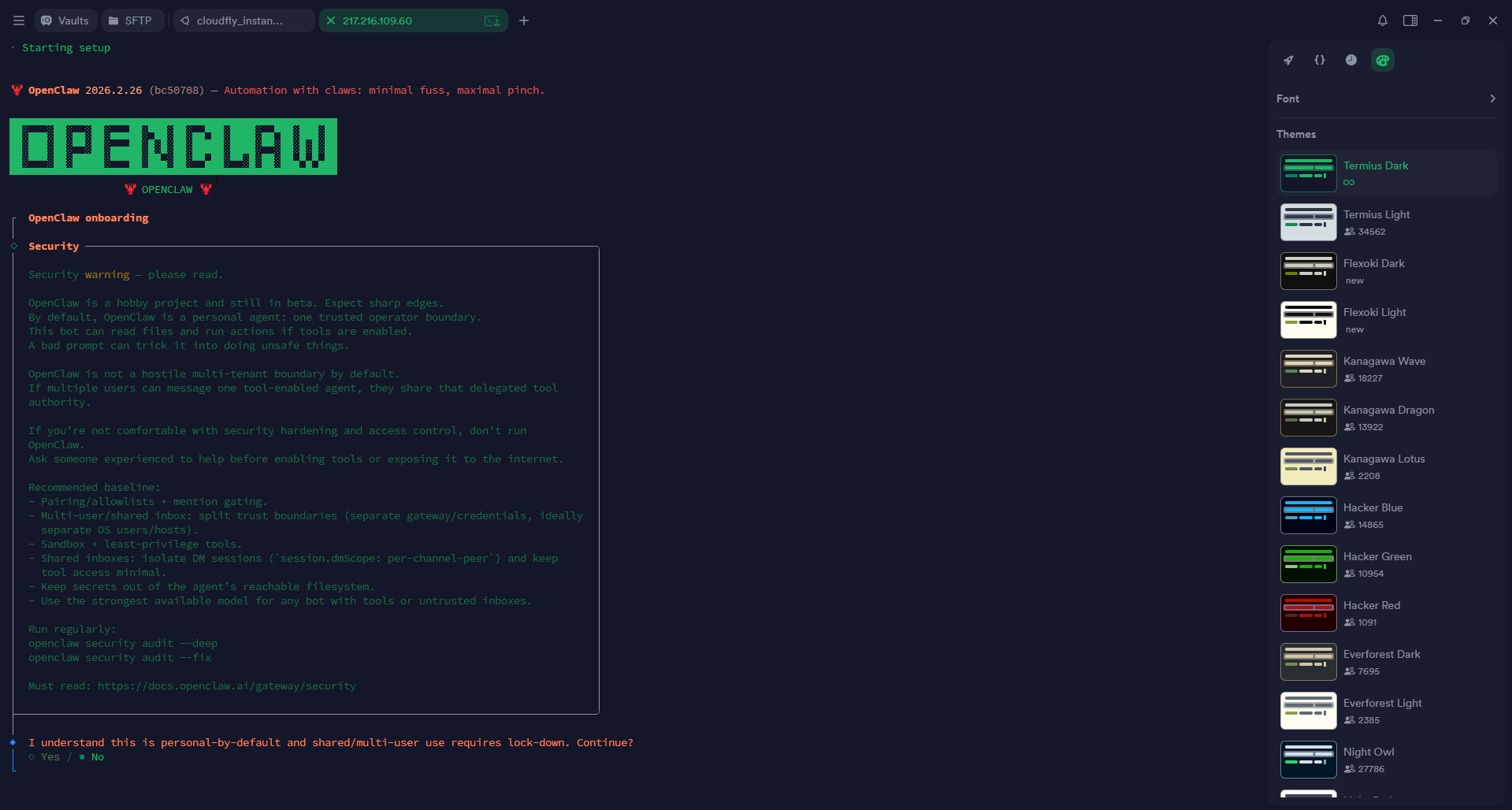Select the Hacker Blue theme
This screenshot has width=1512, height=810.
click(x=1386, y=515)
